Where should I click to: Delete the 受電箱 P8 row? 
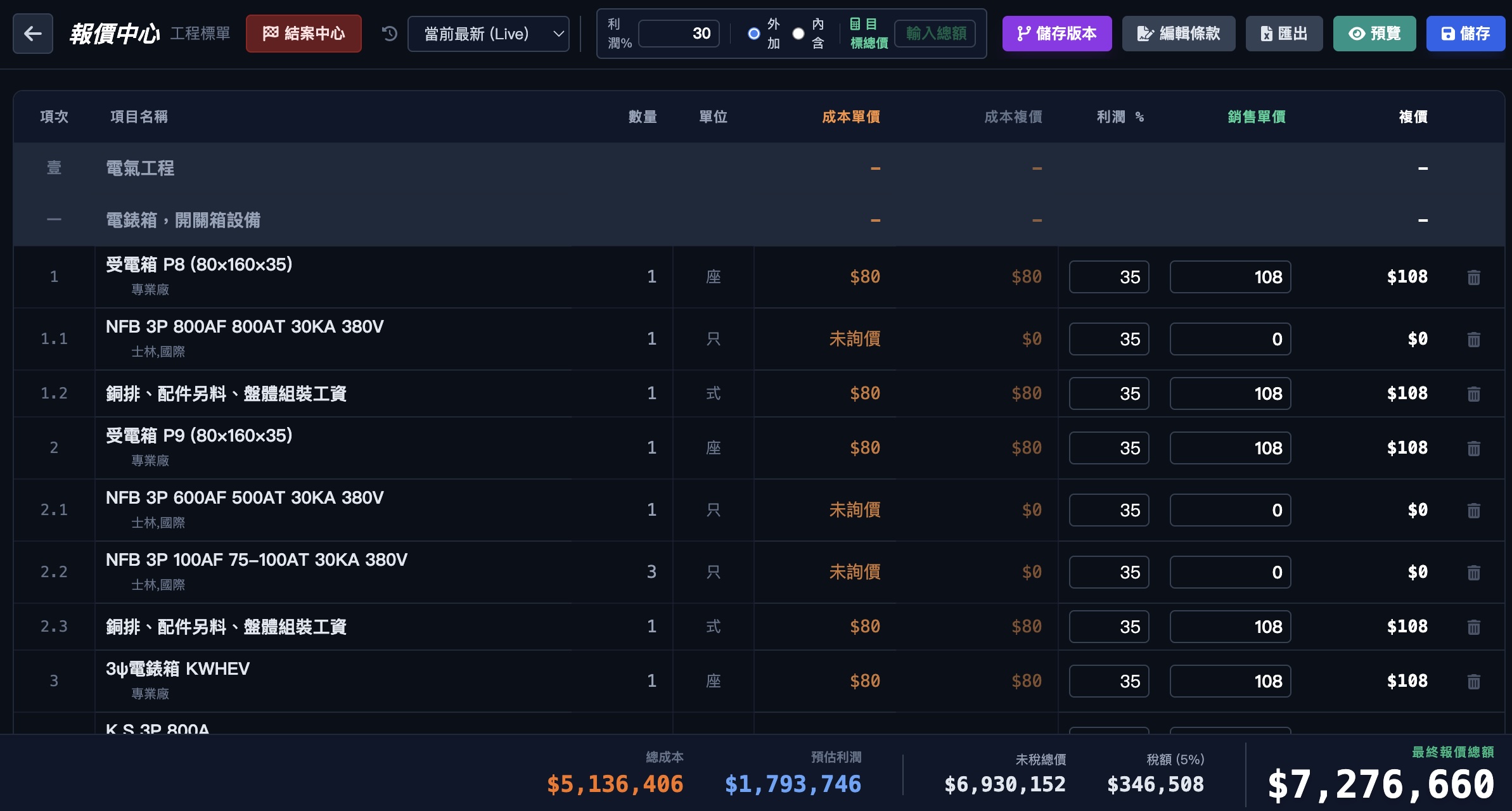coord(1473,278)
